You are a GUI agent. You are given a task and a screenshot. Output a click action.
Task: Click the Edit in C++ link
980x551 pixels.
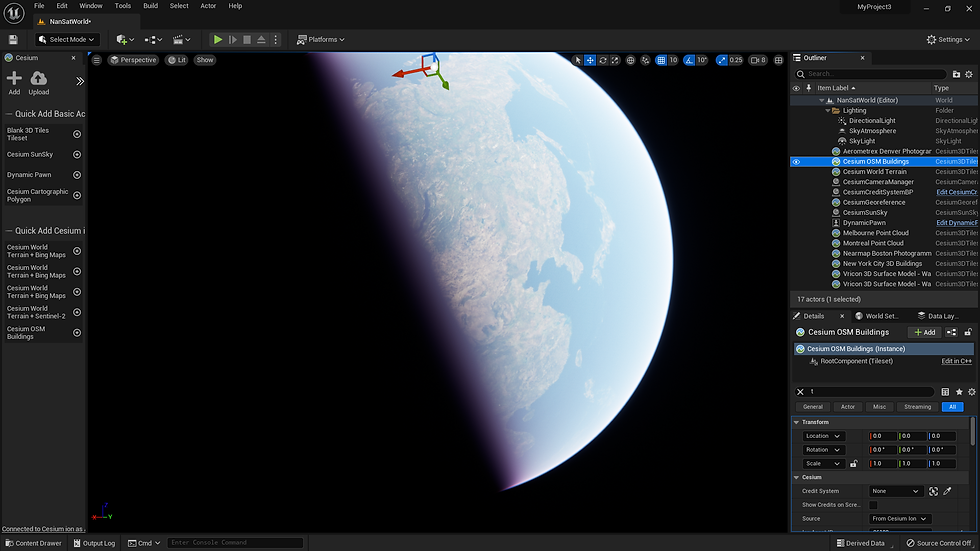tap(957, 361)
